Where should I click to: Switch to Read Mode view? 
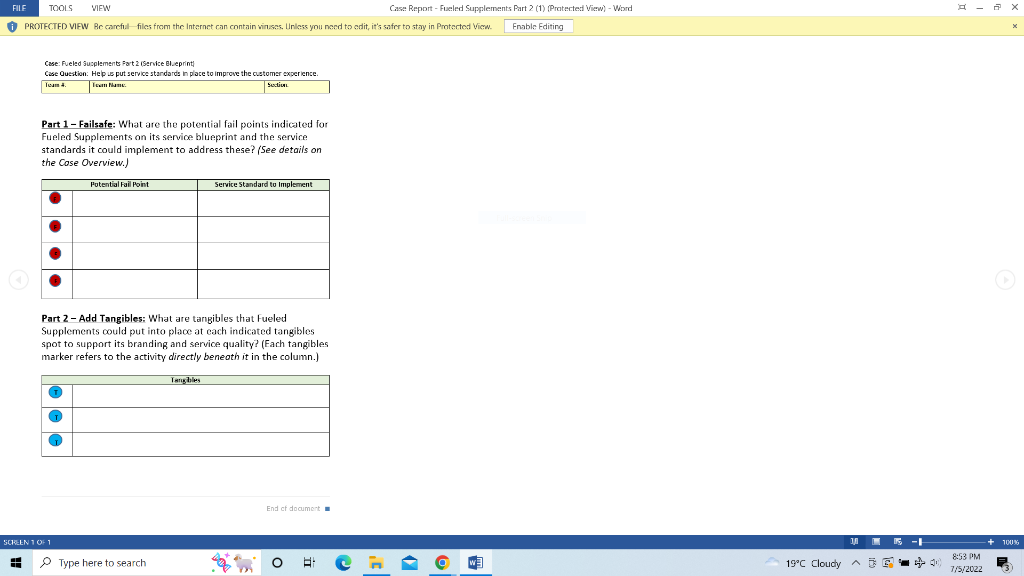[x=854, y=541]
